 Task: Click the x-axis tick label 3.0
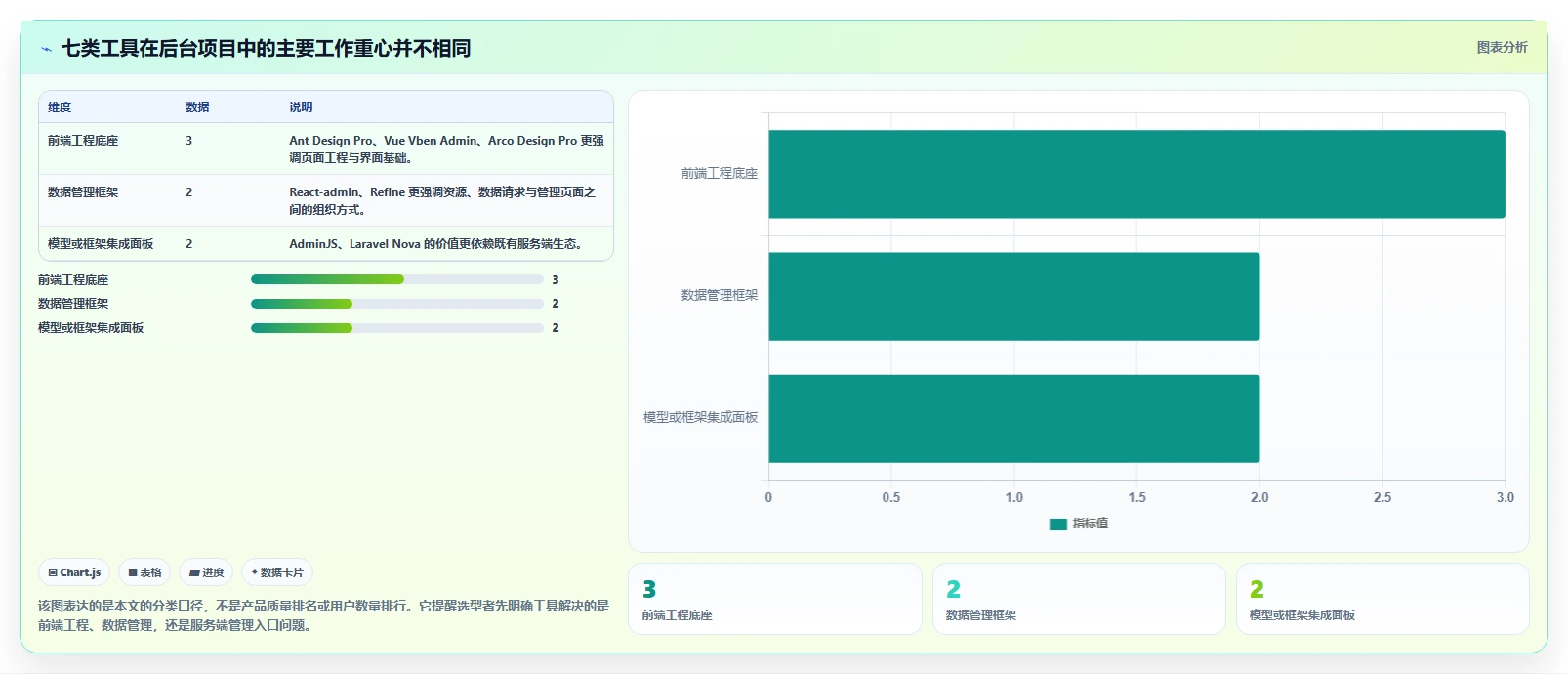(1505, 498)
